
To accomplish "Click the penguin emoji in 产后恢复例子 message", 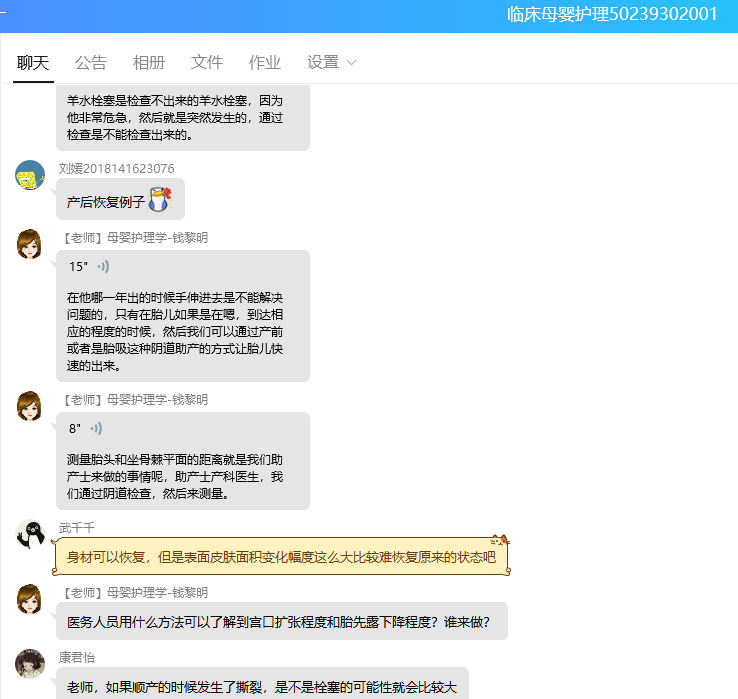I will 160,200.
